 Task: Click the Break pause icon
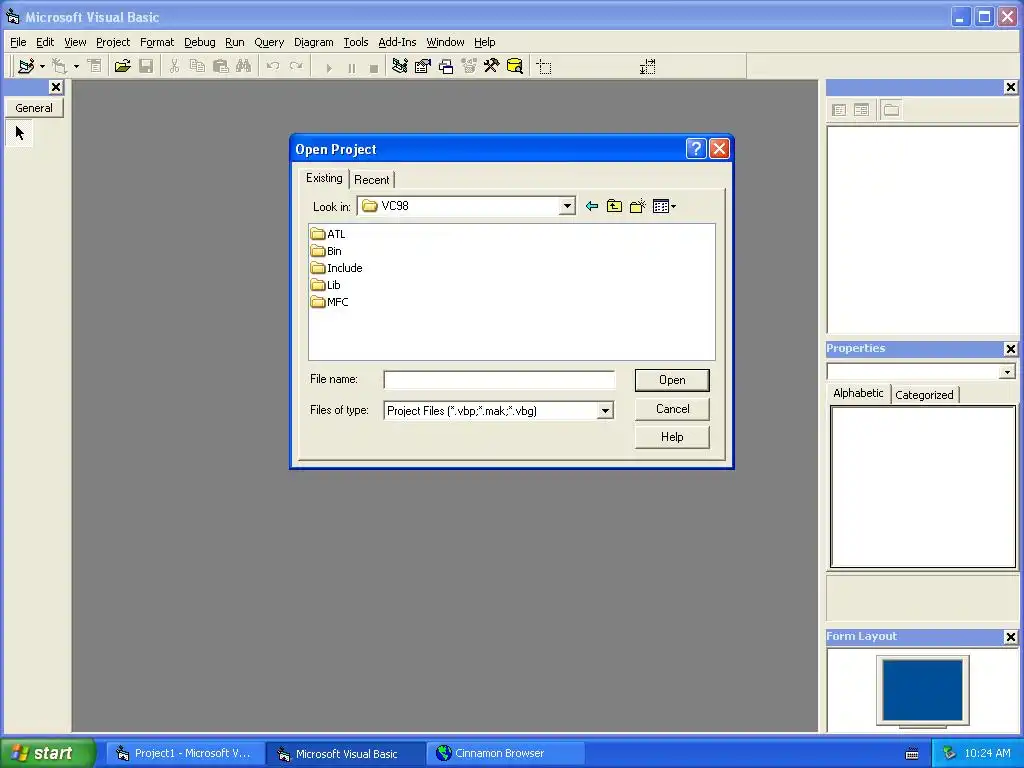351,67
